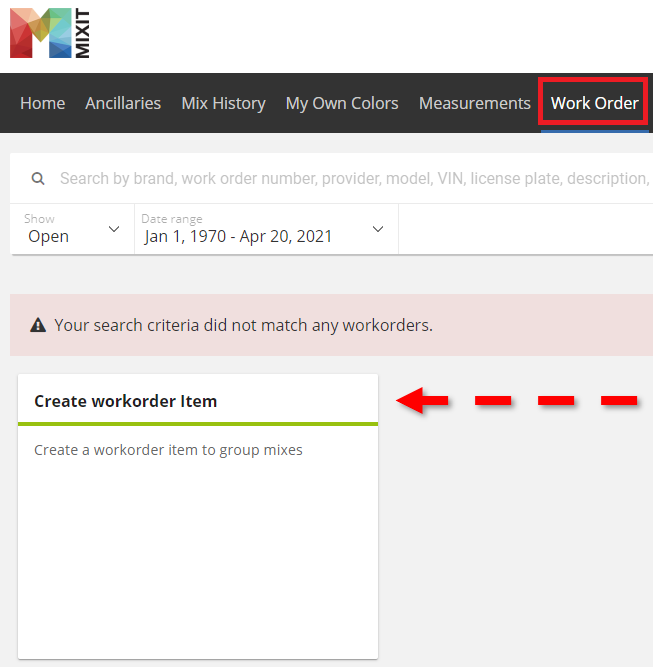Click 'Create a workorder item to group mixes' text

click(168, 450)
